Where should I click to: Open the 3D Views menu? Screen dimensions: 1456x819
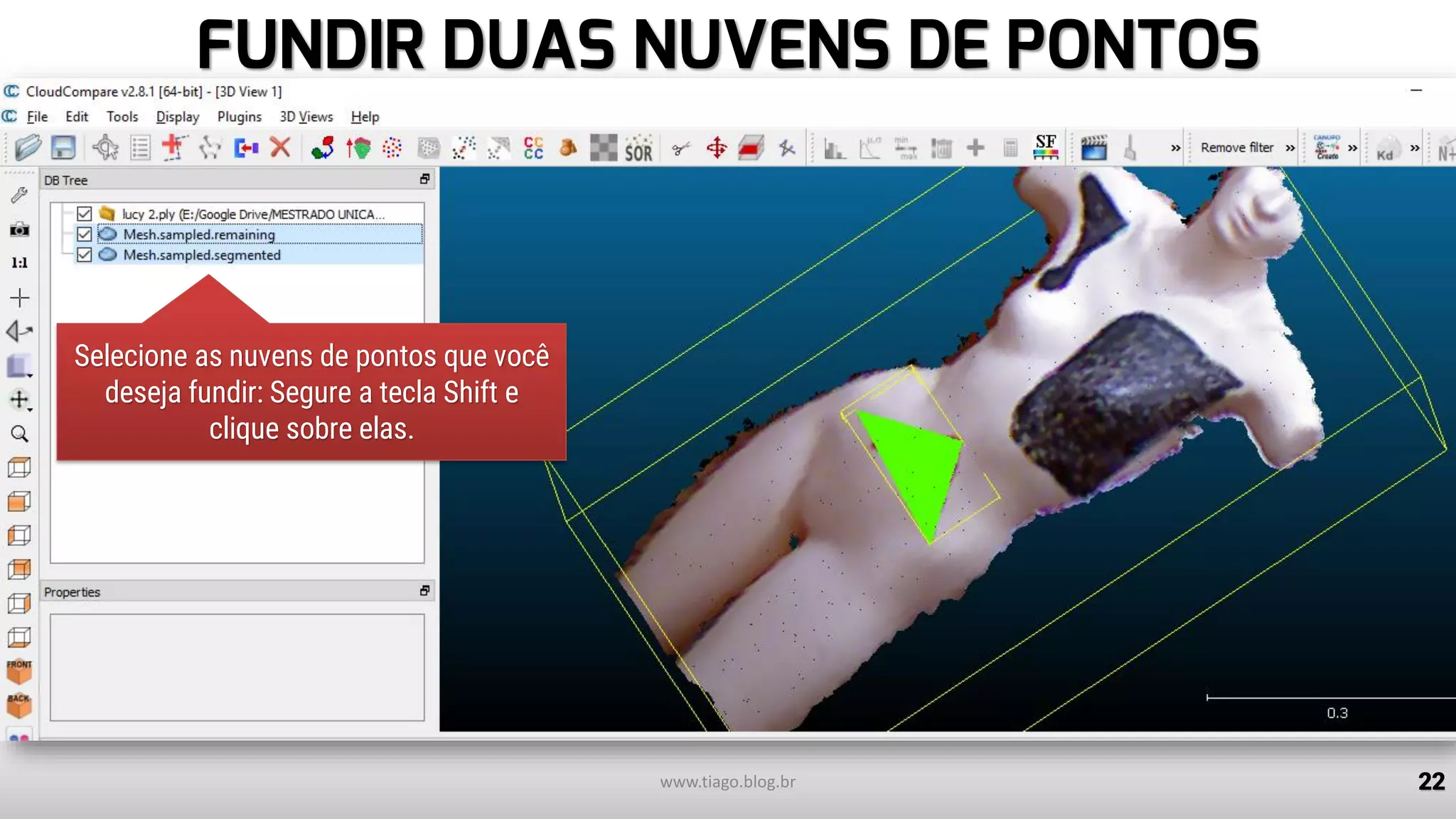tap(306, 117)
